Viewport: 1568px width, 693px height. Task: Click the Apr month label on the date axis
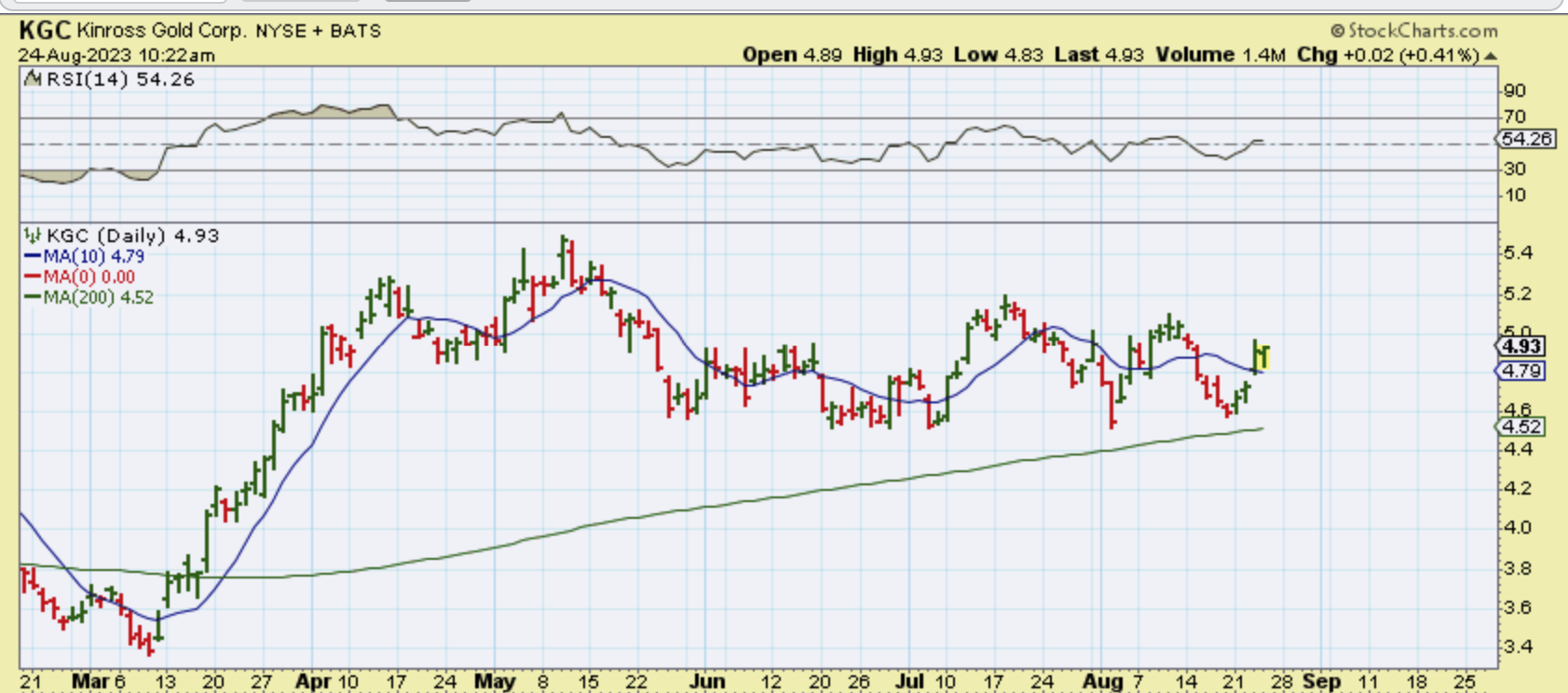point(313,682)
